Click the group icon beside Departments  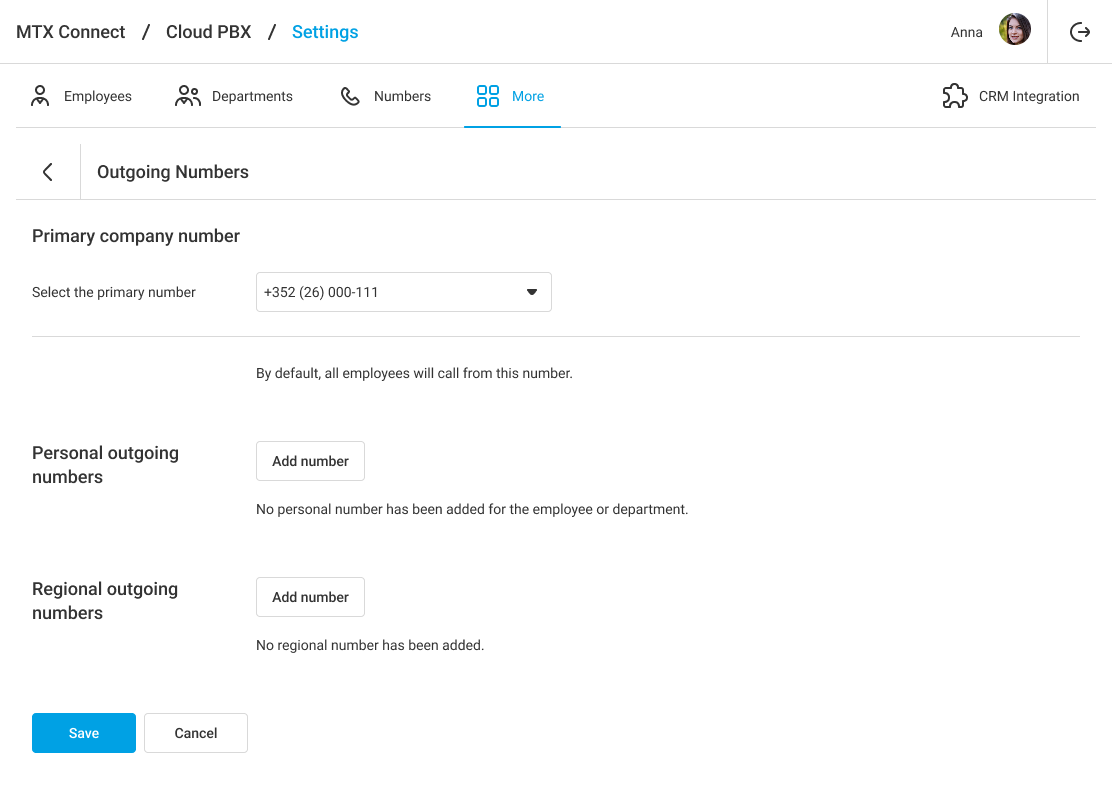[187, 96]
